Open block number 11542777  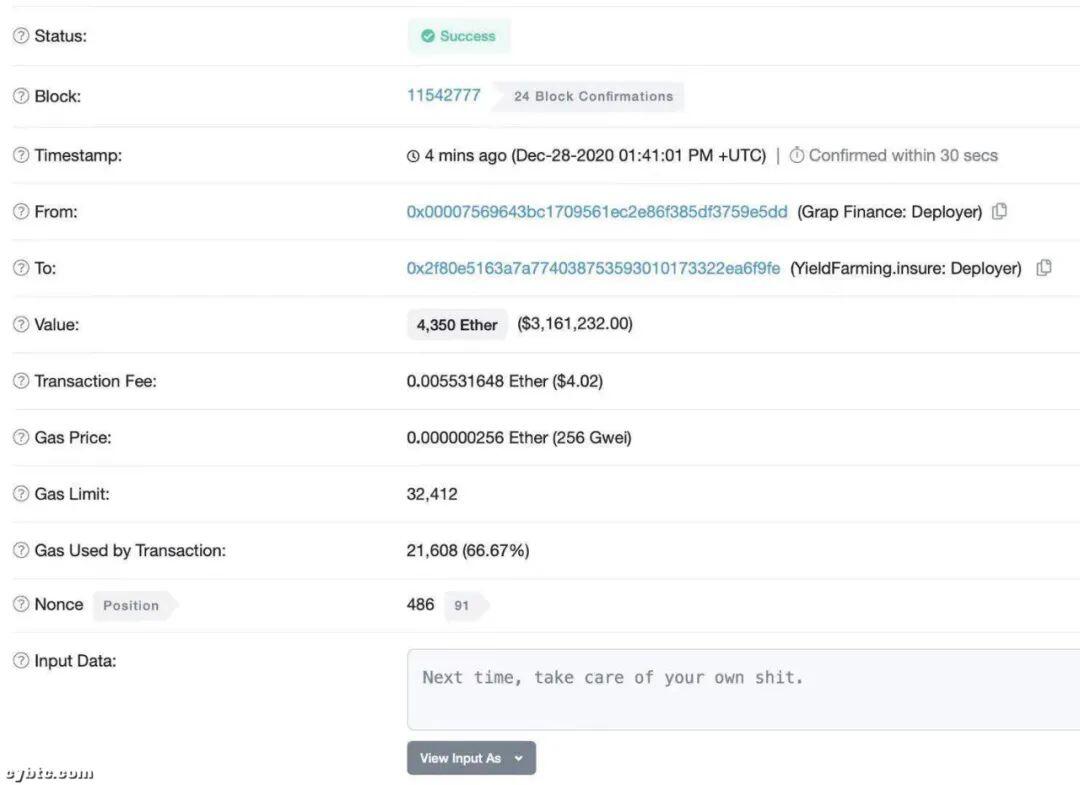pos(444,96)
